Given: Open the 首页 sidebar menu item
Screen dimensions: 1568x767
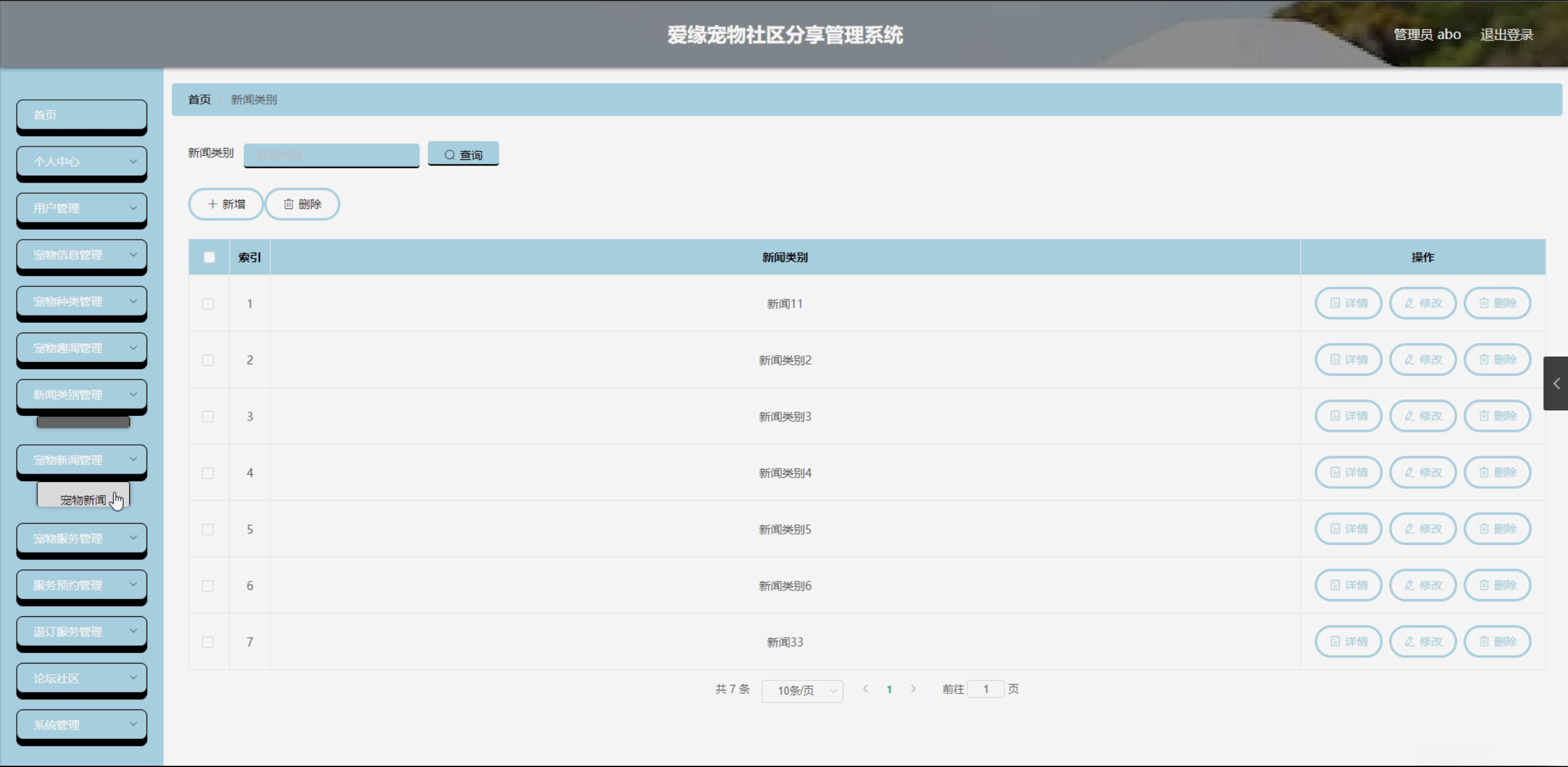Looking at the screenshot, I should coord(82,115).
